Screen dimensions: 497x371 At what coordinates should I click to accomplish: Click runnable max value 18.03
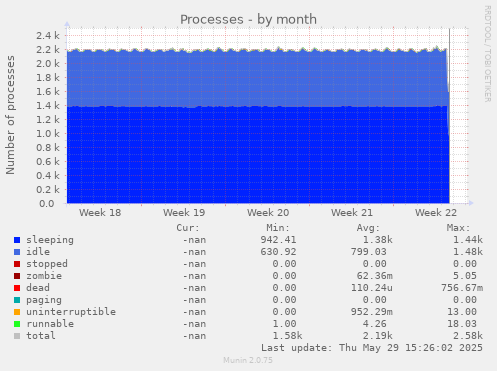462,324
